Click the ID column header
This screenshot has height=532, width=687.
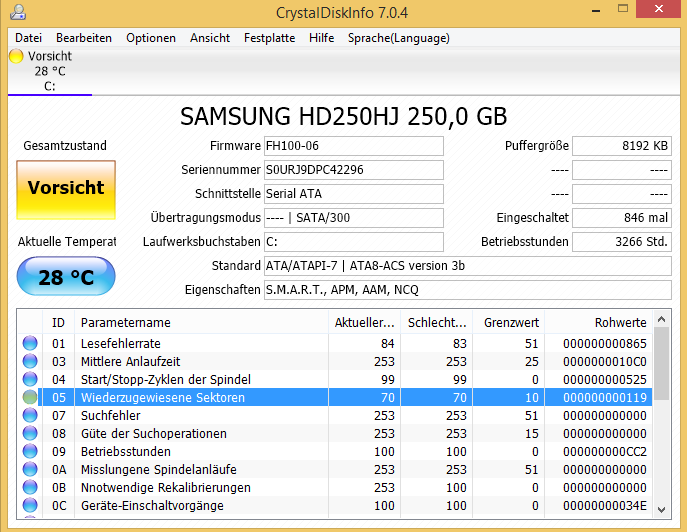pyautogui.click(x=58, y=323)
